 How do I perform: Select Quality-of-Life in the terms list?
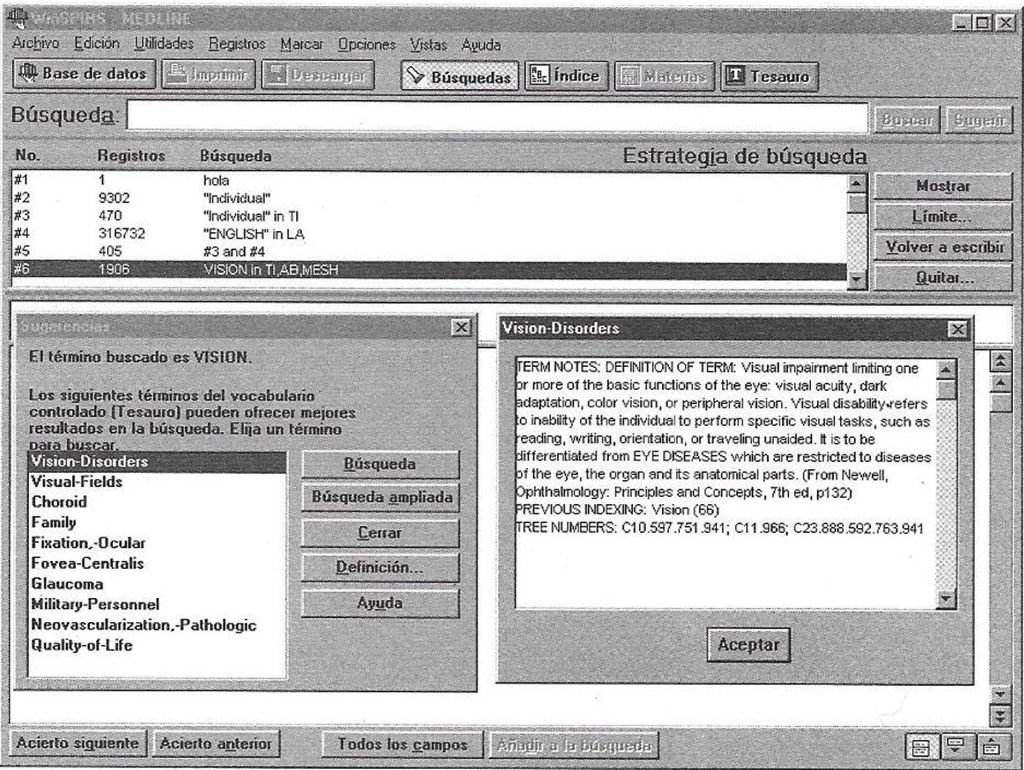click(x=157, y=645)
